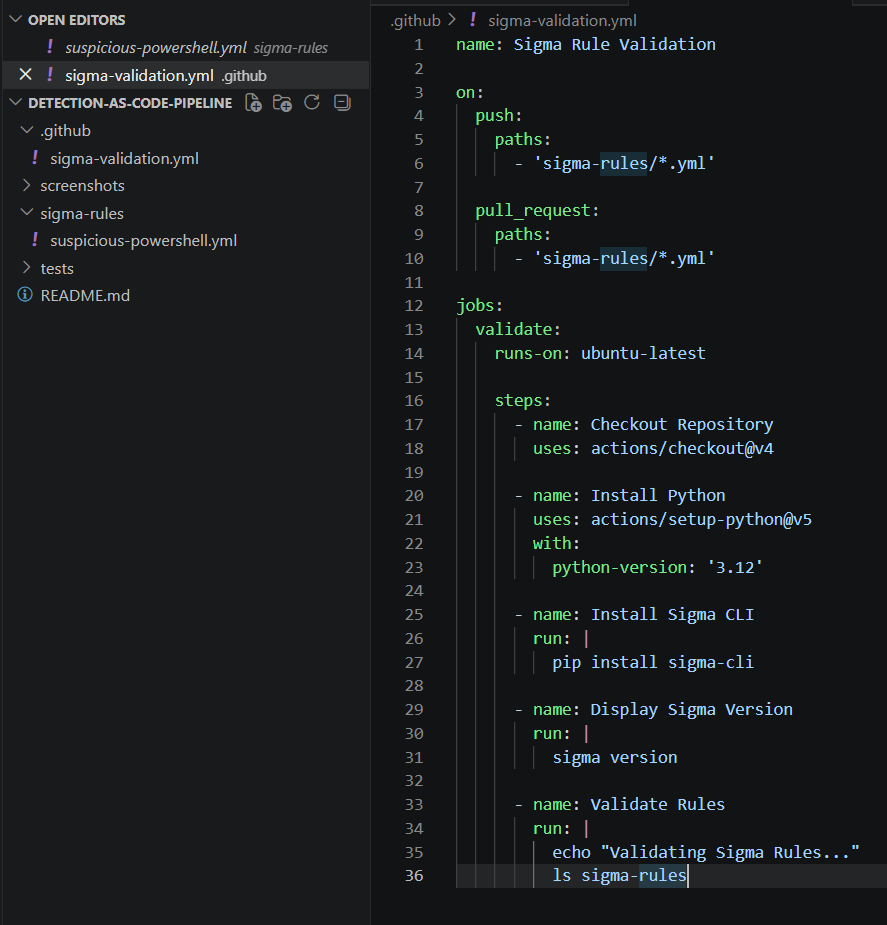Click the 'pull_request:' key on line 8
The image size is (887, 925).
pyautogui.click(x=537, y=211)
